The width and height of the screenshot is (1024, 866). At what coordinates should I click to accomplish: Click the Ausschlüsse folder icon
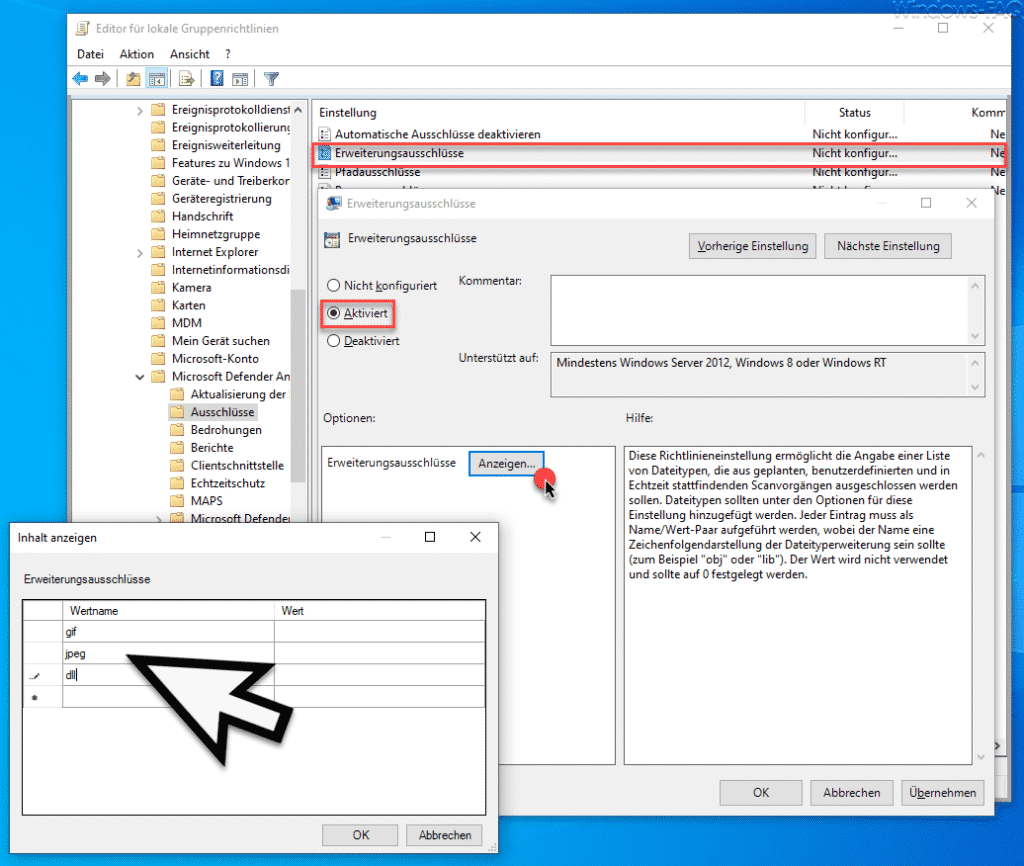177,412
